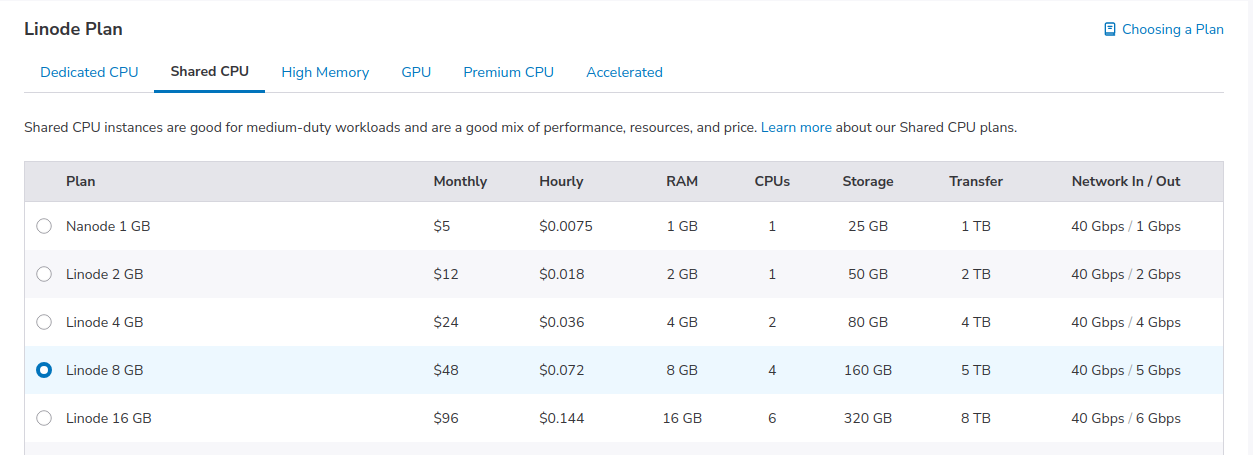Open the Accelerated plans tab
Screen dimensions: 1253x455
624,72
